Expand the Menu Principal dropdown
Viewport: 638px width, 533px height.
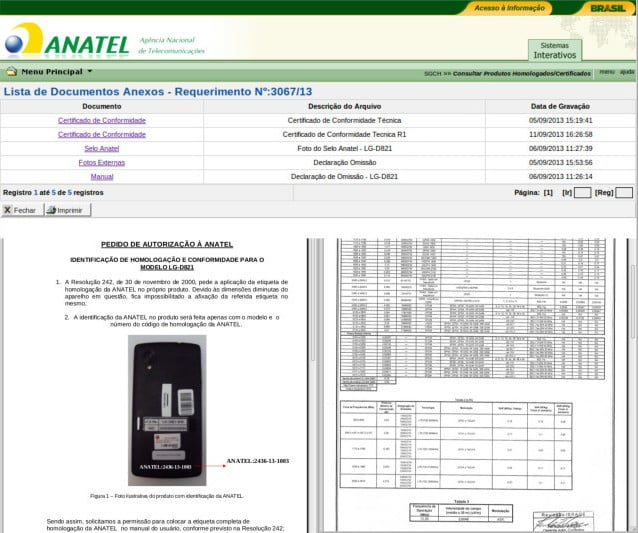pyautogui.click(x=89, y=72)
